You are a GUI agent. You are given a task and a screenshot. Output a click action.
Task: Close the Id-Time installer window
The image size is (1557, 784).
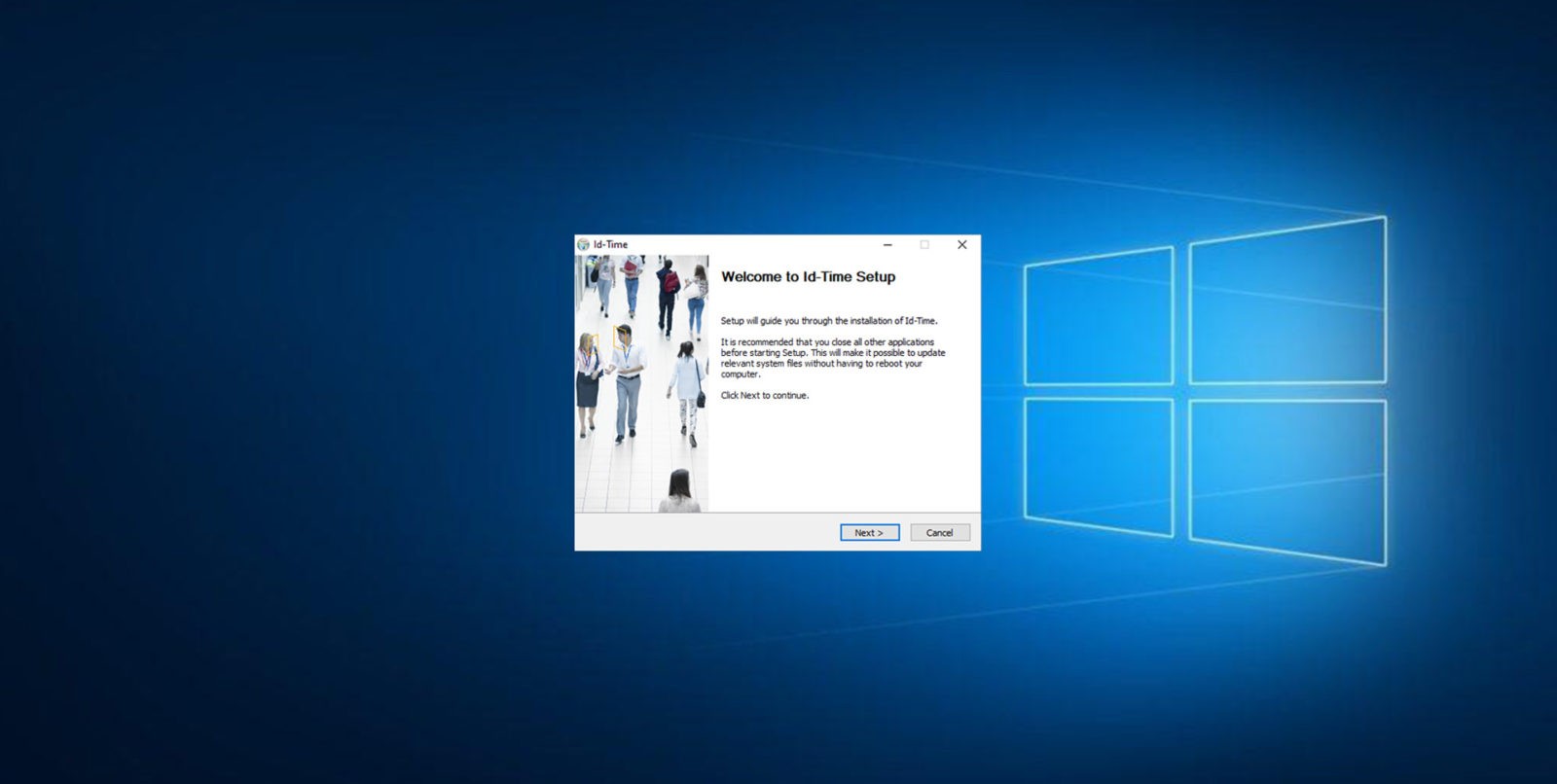[961, 245]
